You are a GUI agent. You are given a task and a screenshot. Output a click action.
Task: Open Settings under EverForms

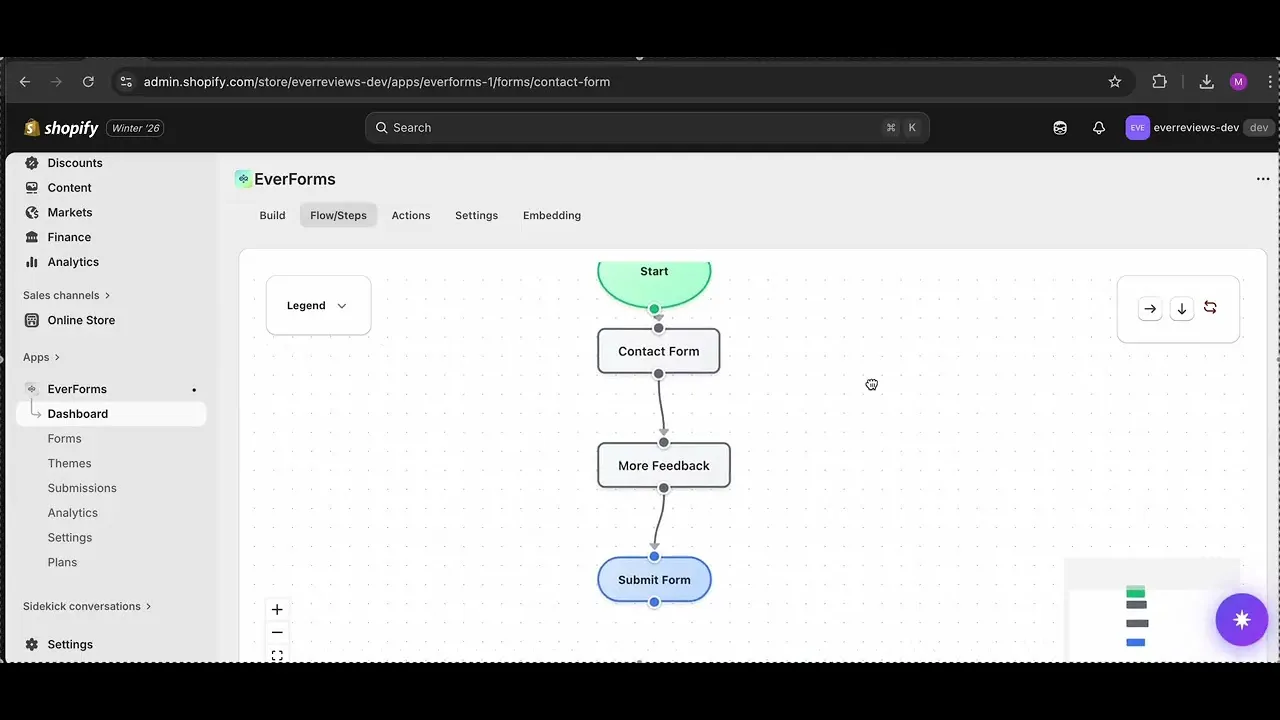(x=70, y=538)
